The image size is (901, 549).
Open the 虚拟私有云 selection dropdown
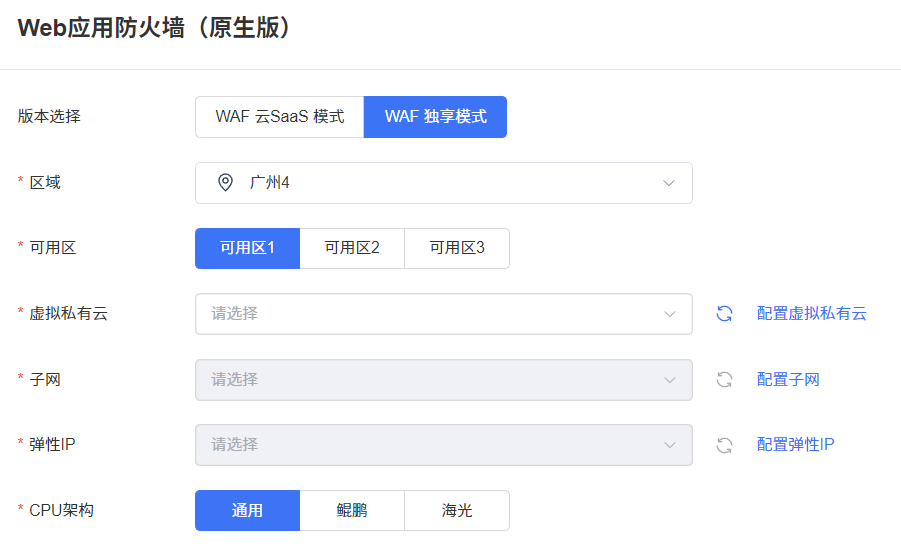444,314
